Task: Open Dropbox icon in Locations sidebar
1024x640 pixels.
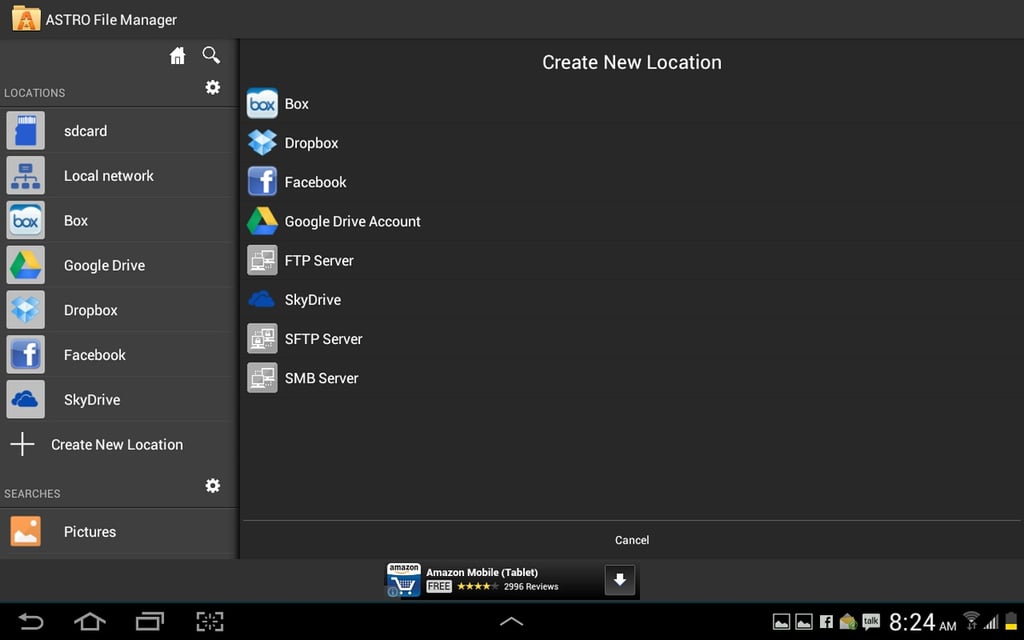Action: (x=25, y=310)
